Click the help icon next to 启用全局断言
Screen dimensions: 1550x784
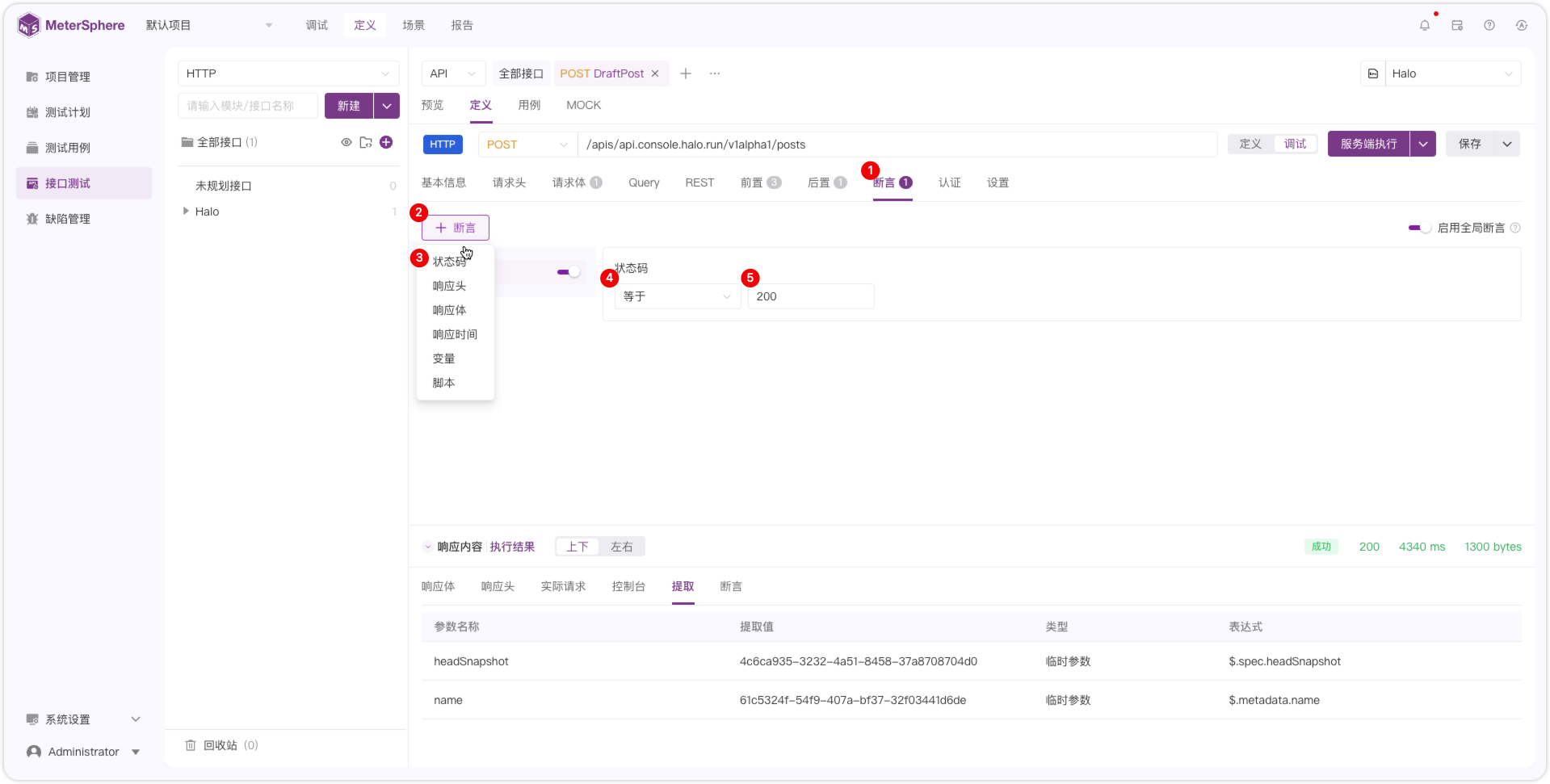(1515, 228)
